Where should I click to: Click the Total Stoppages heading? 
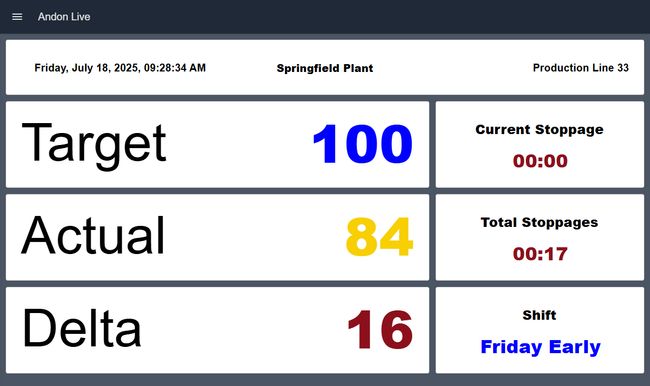click(x=539, y=223)
